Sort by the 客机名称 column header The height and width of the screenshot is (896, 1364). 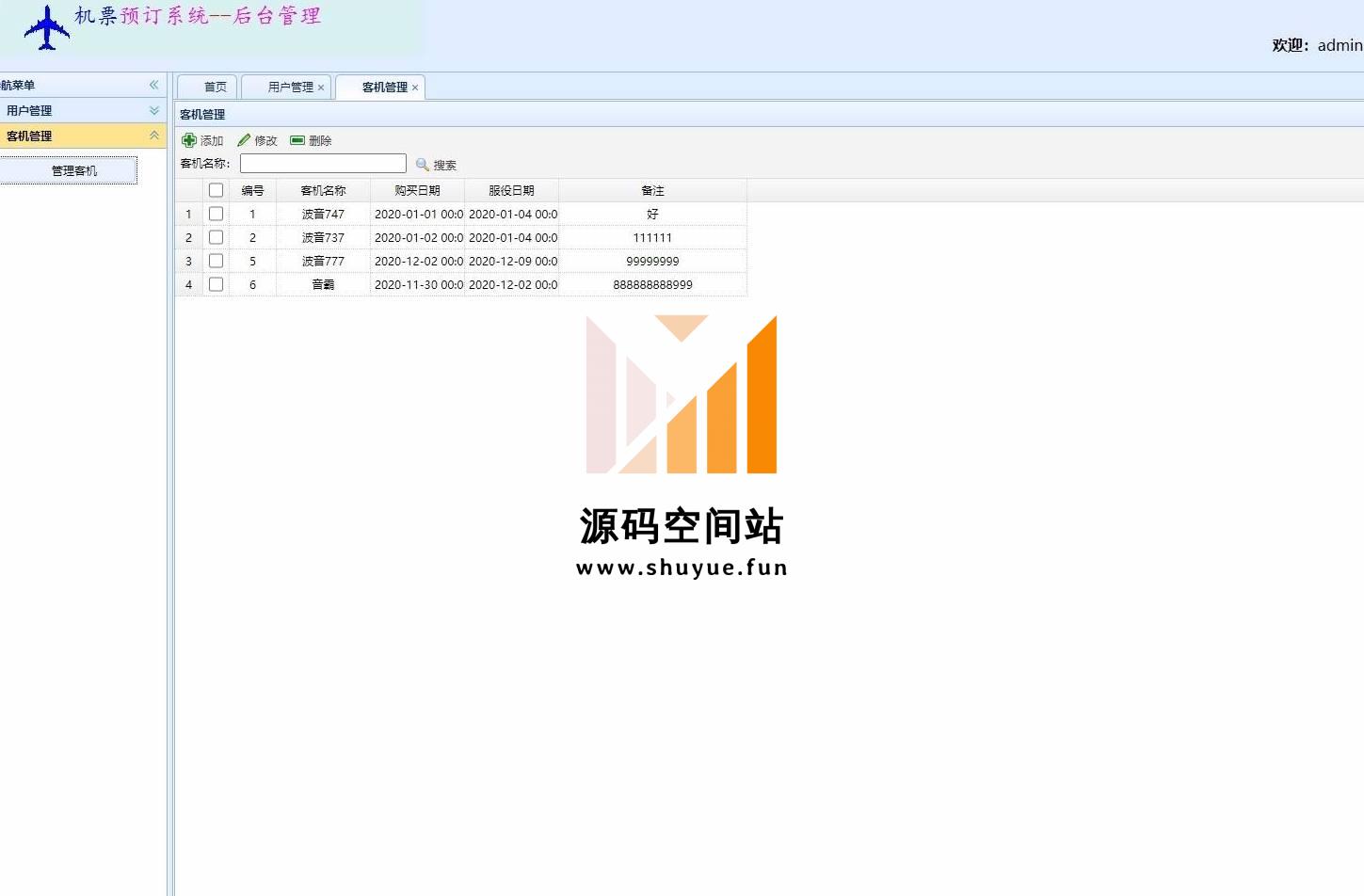click(x=323, y=190)
